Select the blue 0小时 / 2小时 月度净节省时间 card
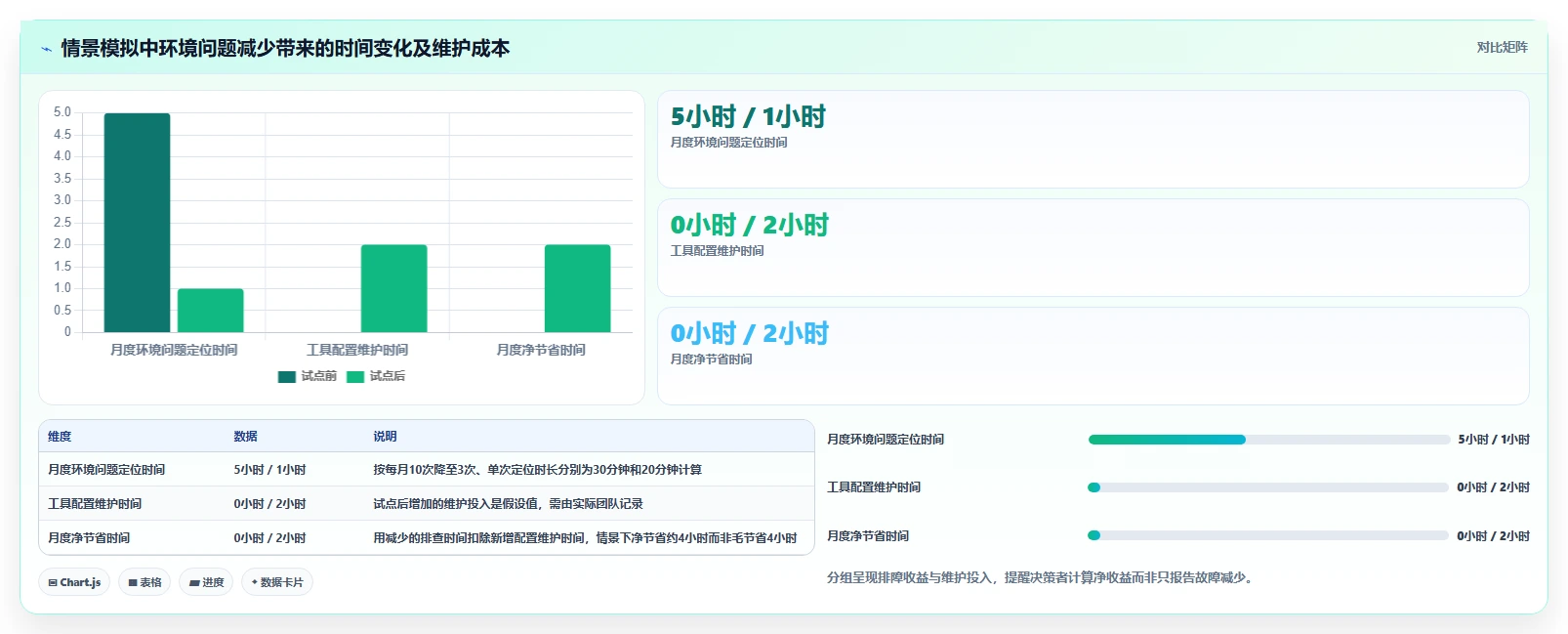Viewport: 1568px width, 634px height. (x=1093, y=356)
